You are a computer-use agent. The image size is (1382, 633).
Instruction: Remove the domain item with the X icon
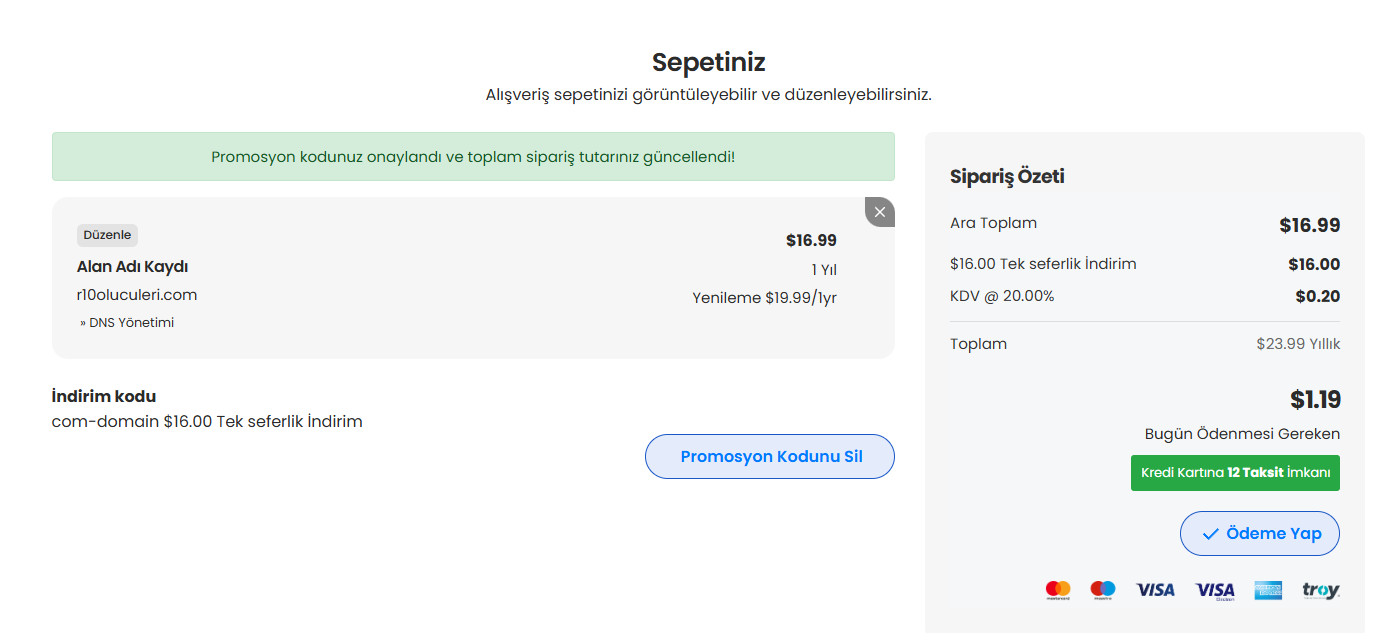pos(880,212)
